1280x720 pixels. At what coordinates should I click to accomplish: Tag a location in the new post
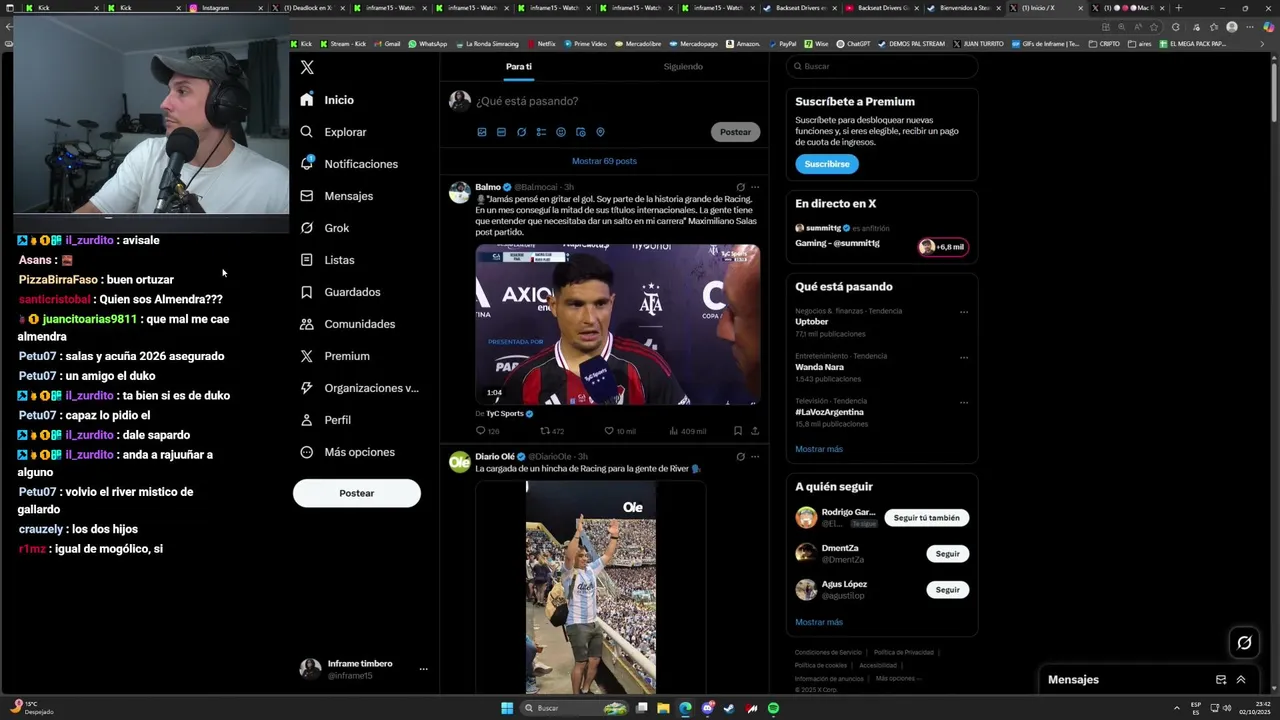coord(600,132)
